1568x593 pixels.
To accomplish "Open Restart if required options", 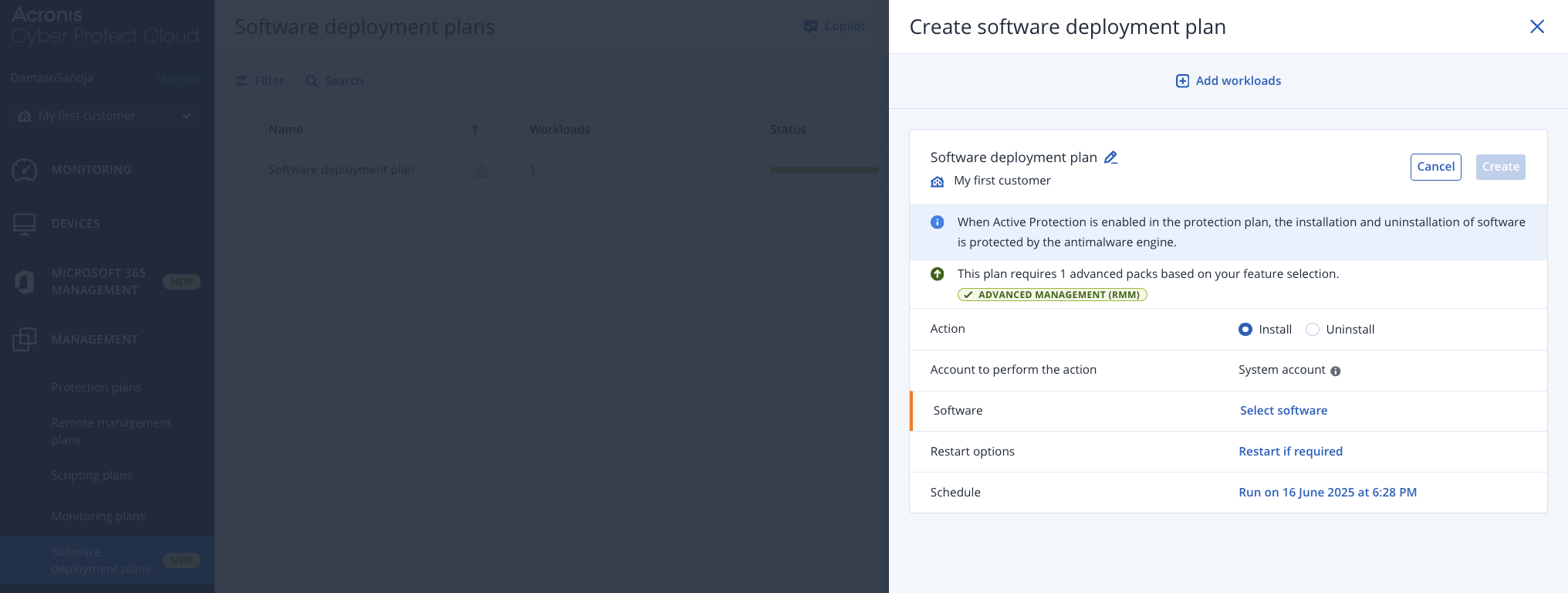I will click(1290, 452).
